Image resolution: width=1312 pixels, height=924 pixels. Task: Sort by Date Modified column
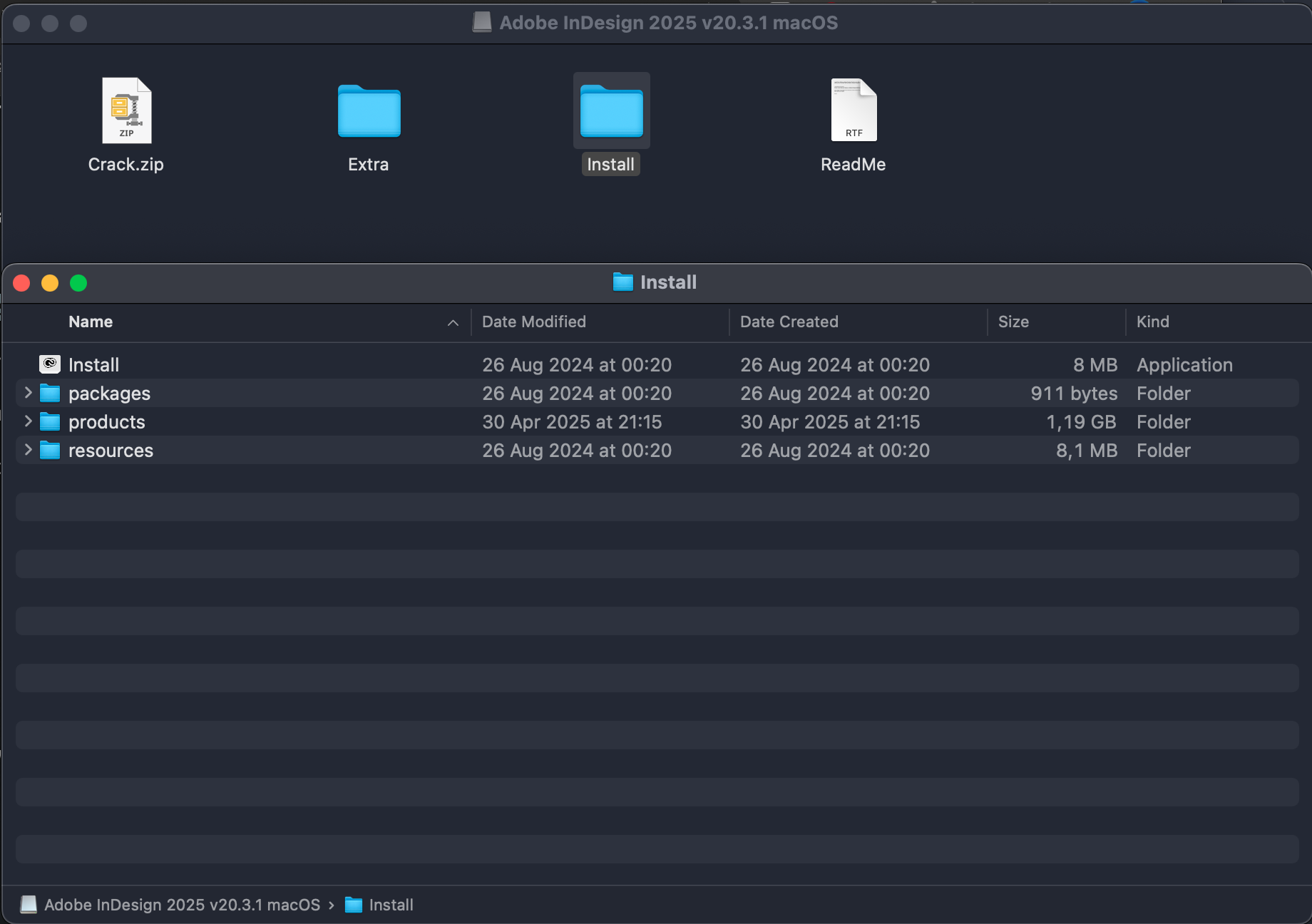pos(534,322)
